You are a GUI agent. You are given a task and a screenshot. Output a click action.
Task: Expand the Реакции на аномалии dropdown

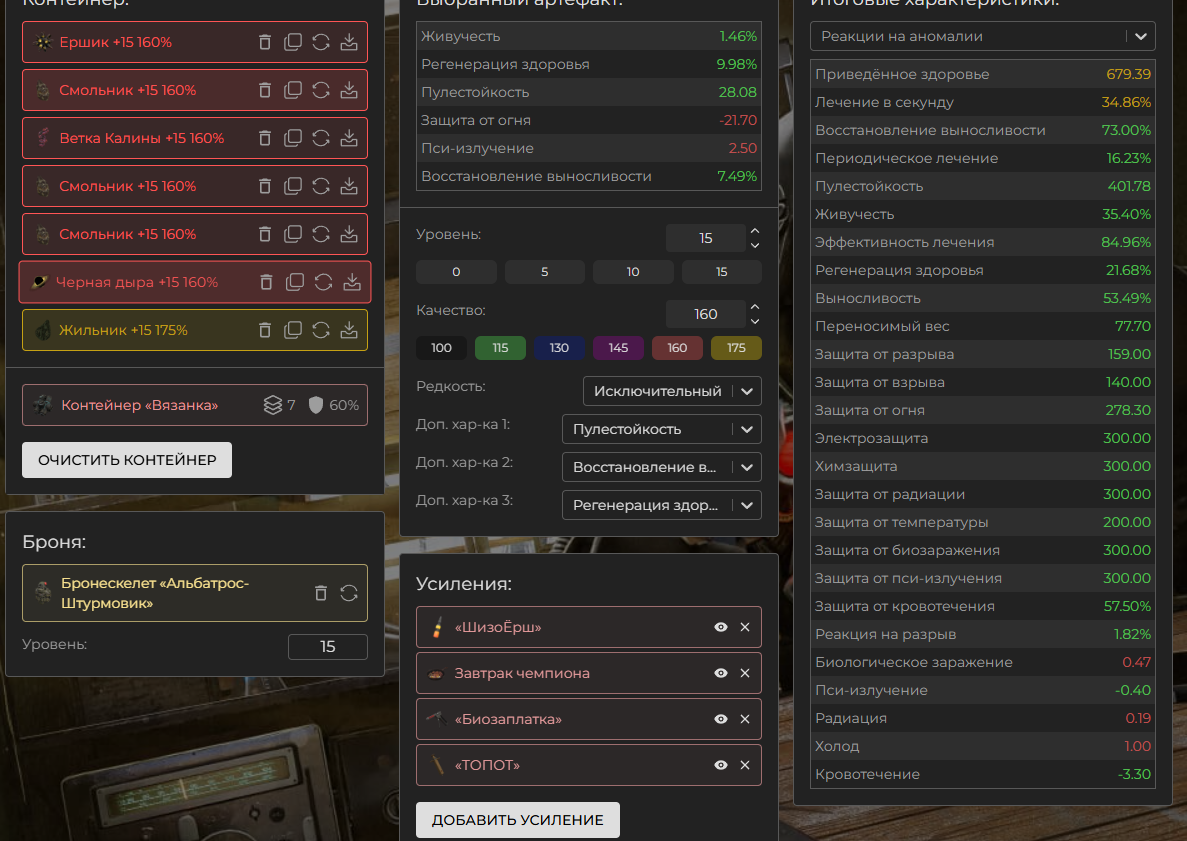pos(982,37)
